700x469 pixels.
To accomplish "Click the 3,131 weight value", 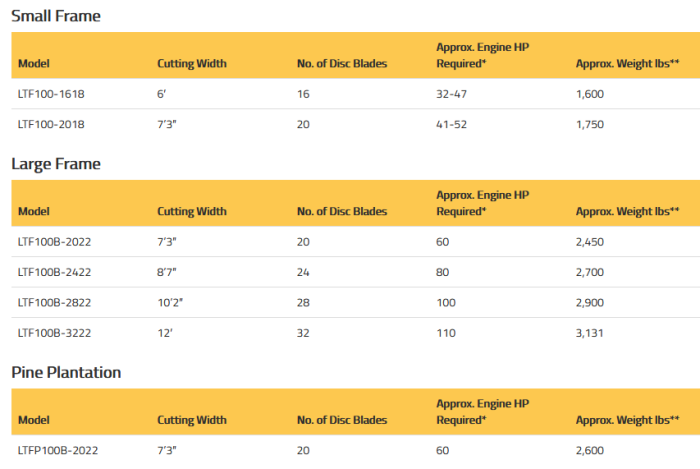I will pos(590,333).
